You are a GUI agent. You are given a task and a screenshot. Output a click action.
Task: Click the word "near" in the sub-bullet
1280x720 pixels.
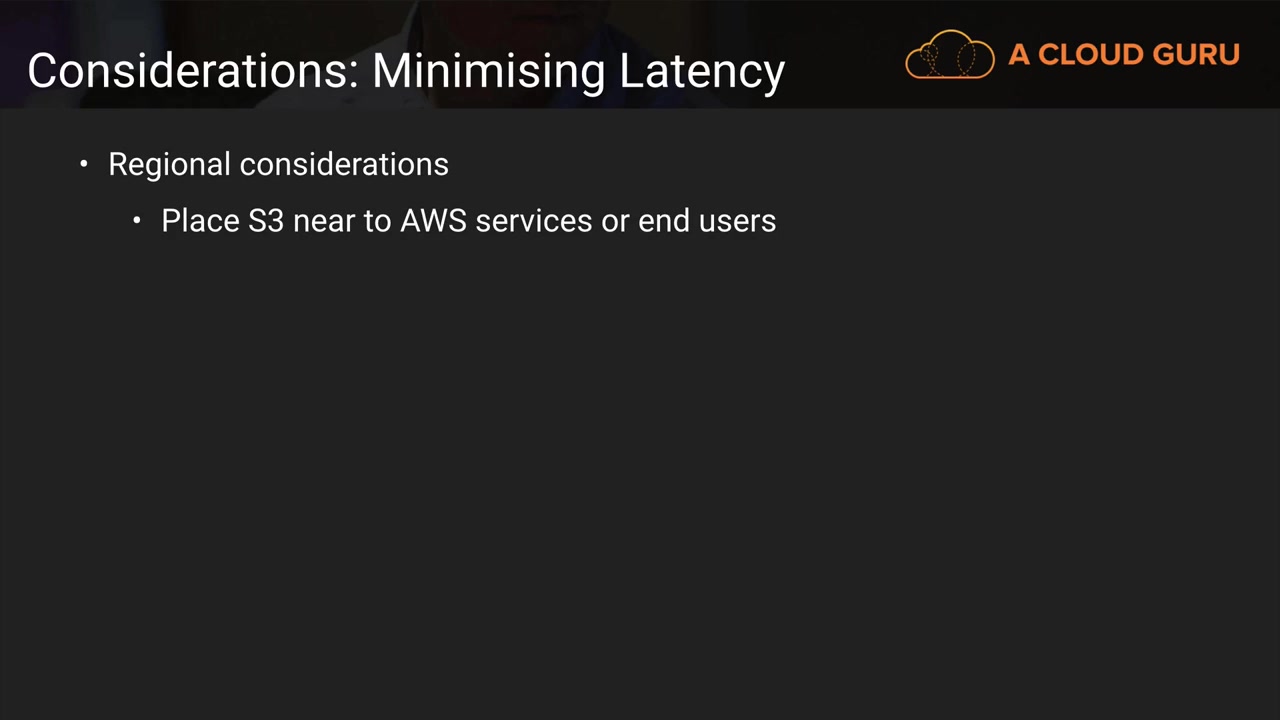(324, 221)
